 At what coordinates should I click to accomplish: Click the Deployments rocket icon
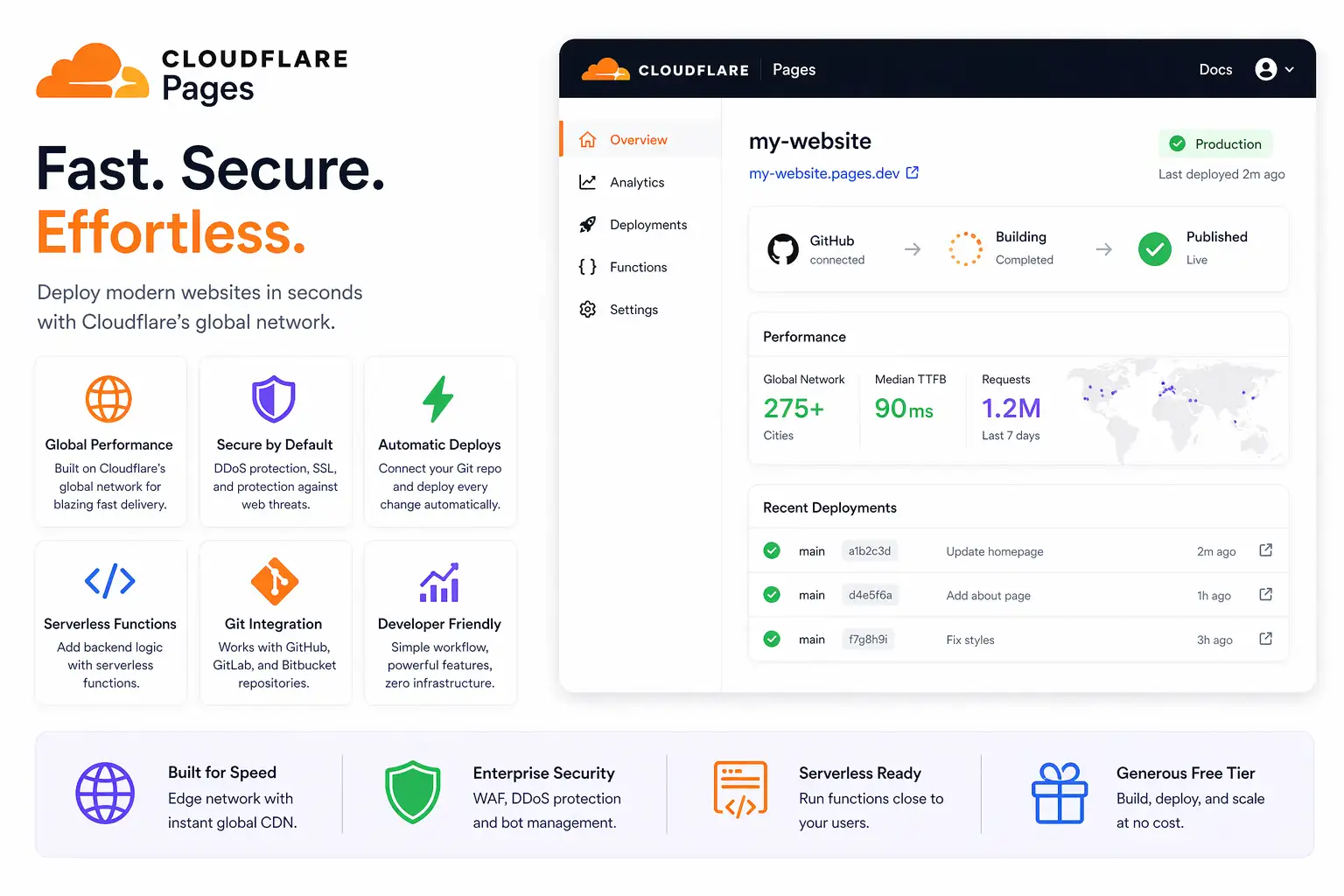pos(587,224)
